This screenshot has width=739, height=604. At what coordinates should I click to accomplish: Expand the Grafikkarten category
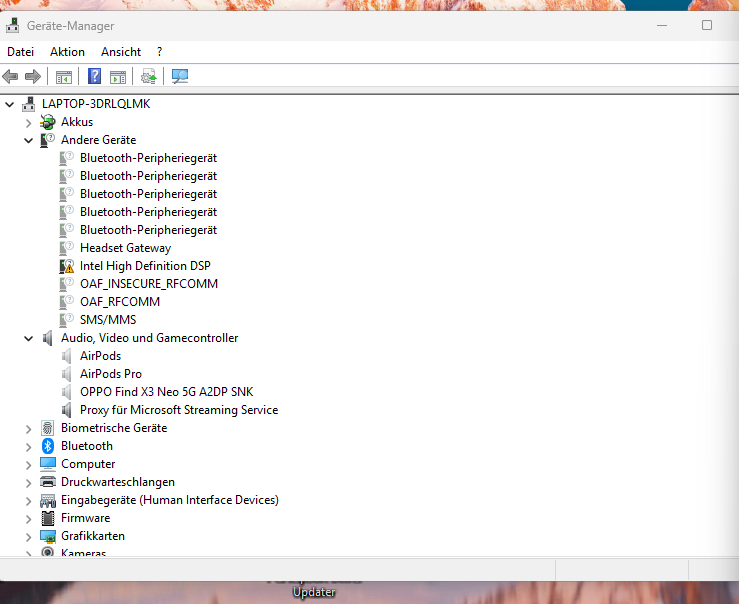pyautogui.click(x=28, y=537)
